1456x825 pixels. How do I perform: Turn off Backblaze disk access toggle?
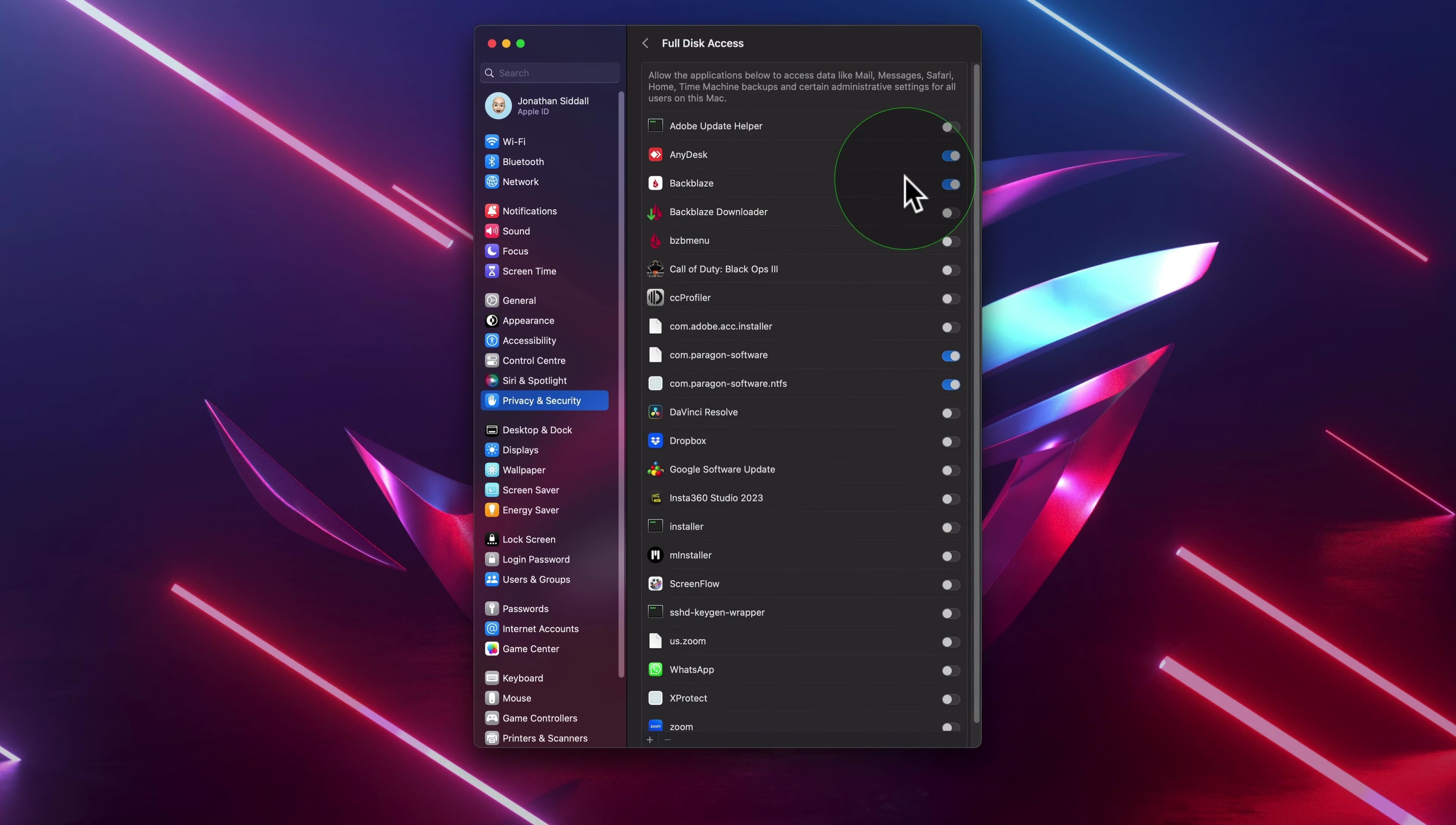coord(951,184)
